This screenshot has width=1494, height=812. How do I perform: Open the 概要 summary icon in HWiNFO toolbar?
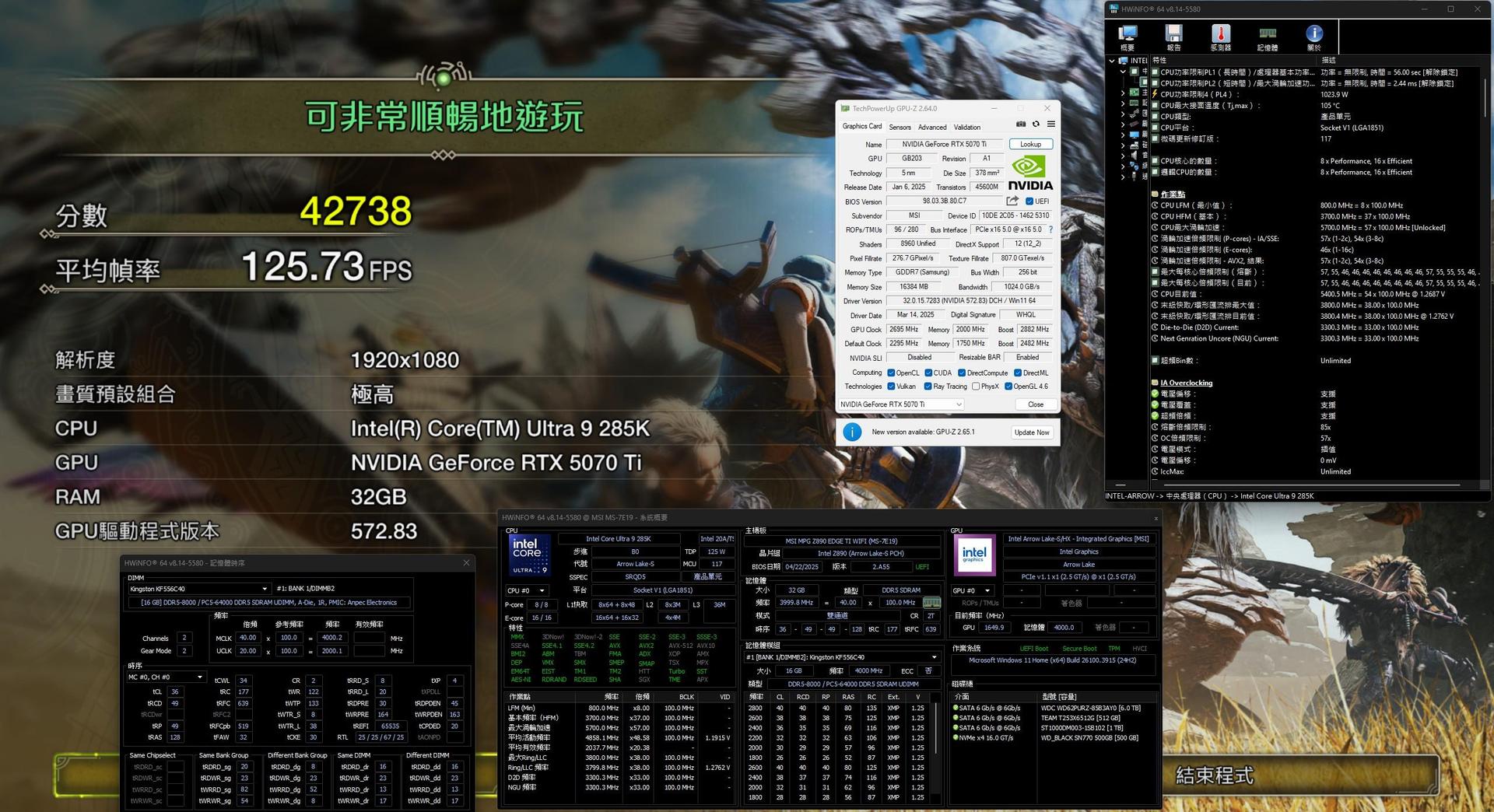point(1127,37)
